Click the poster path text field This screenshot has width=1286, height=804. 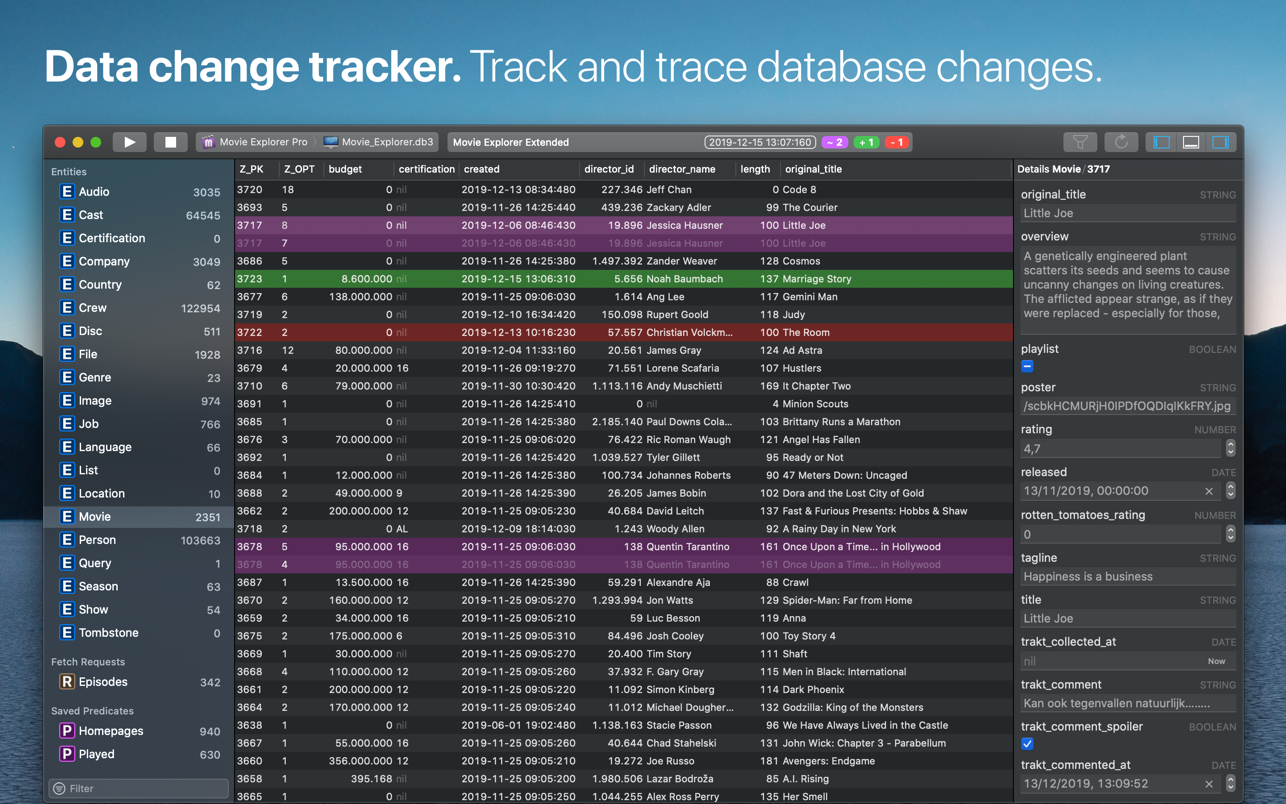click(x=1128, y=406)
